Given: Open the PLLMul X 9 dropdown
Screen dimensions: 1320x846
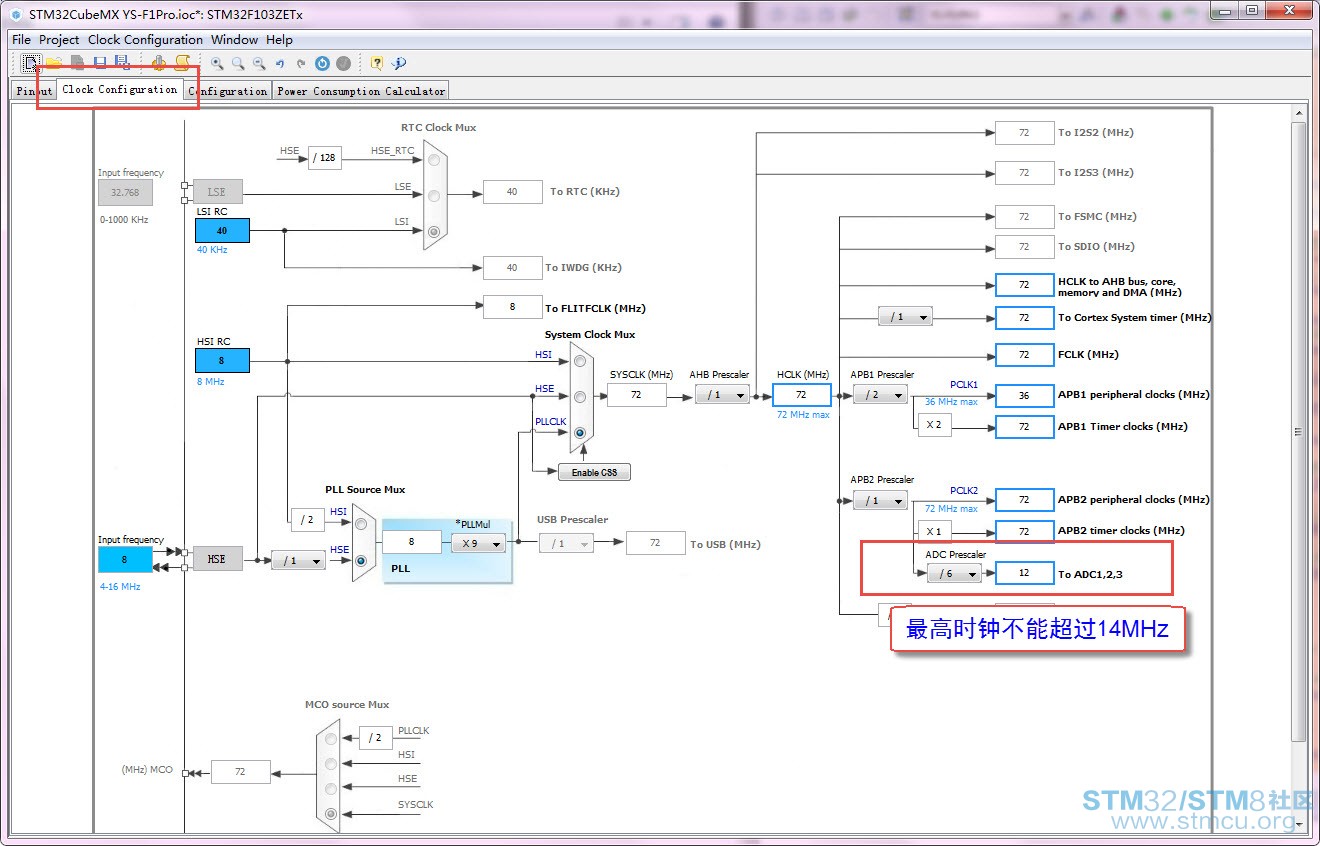Looking at the screenshot, I should [x=478, y=543].
